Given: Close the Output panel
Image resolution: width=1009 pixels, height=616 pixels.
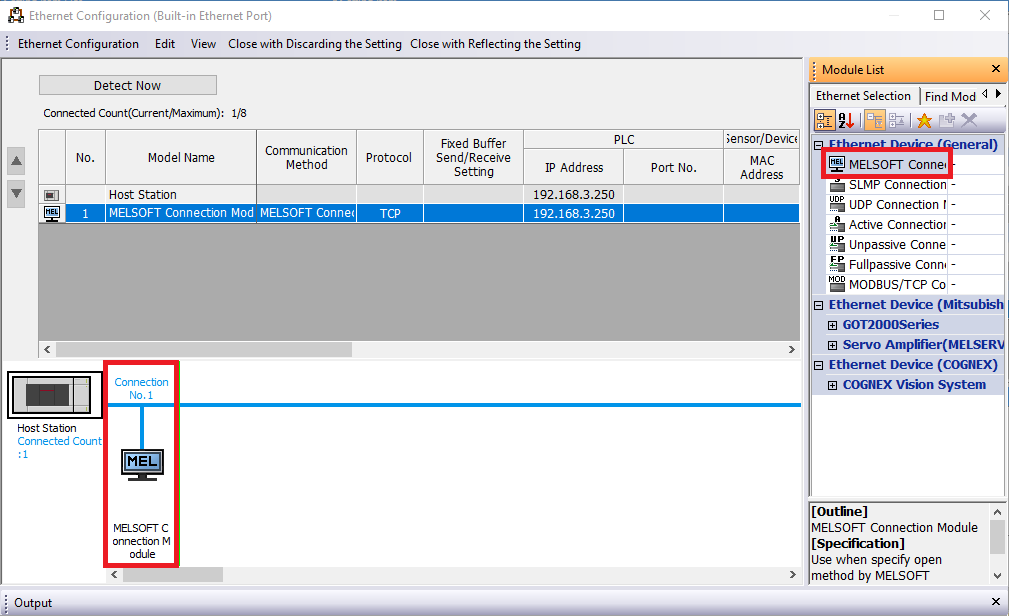Looking at the screenshot, I should (995, 602).
